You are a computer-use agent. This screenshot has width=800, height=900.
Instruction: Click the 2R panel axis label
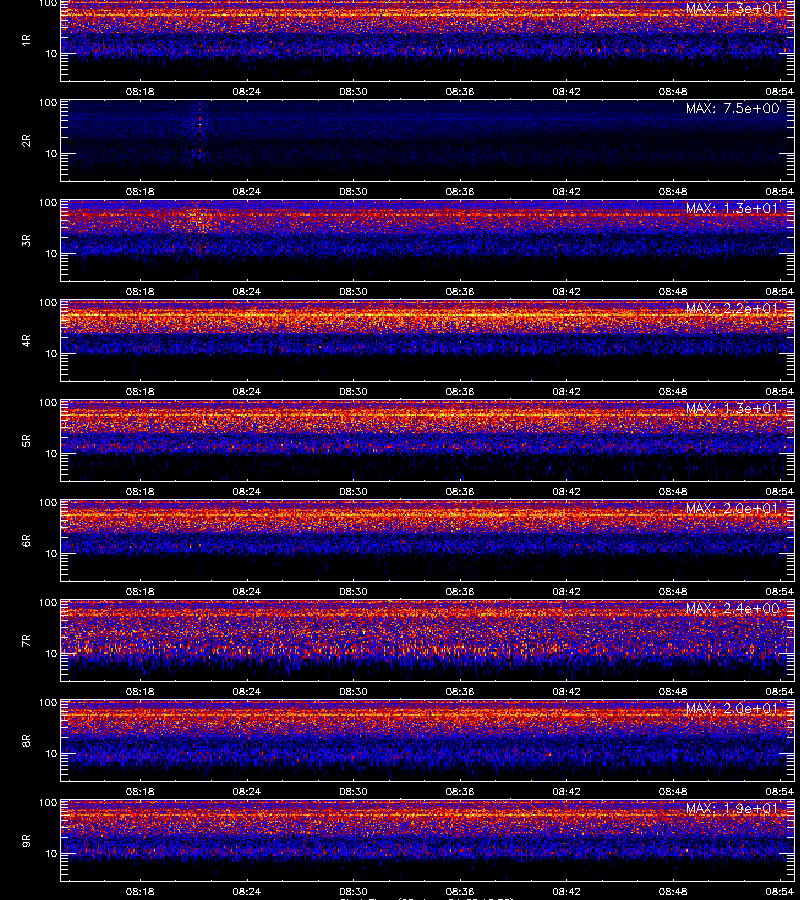click(26, 141)
